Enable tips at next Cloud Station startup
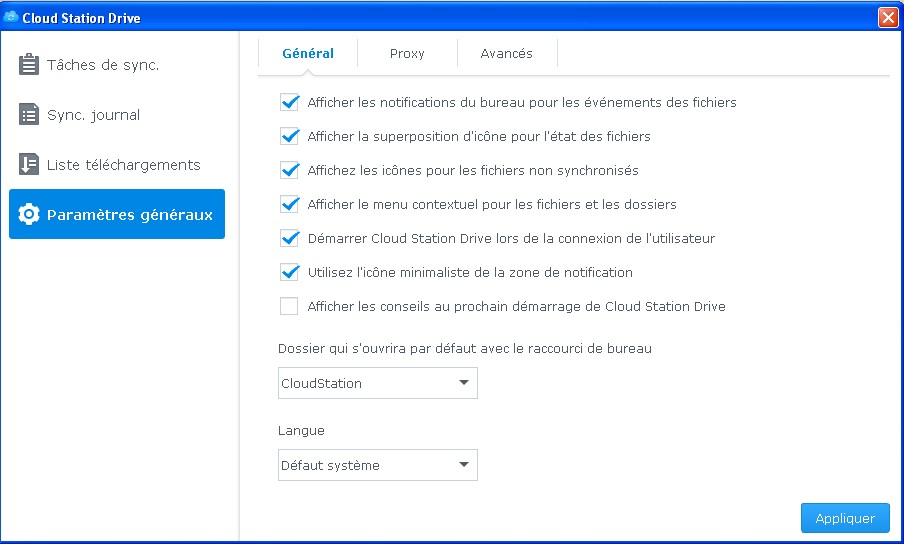 point(290,306)
